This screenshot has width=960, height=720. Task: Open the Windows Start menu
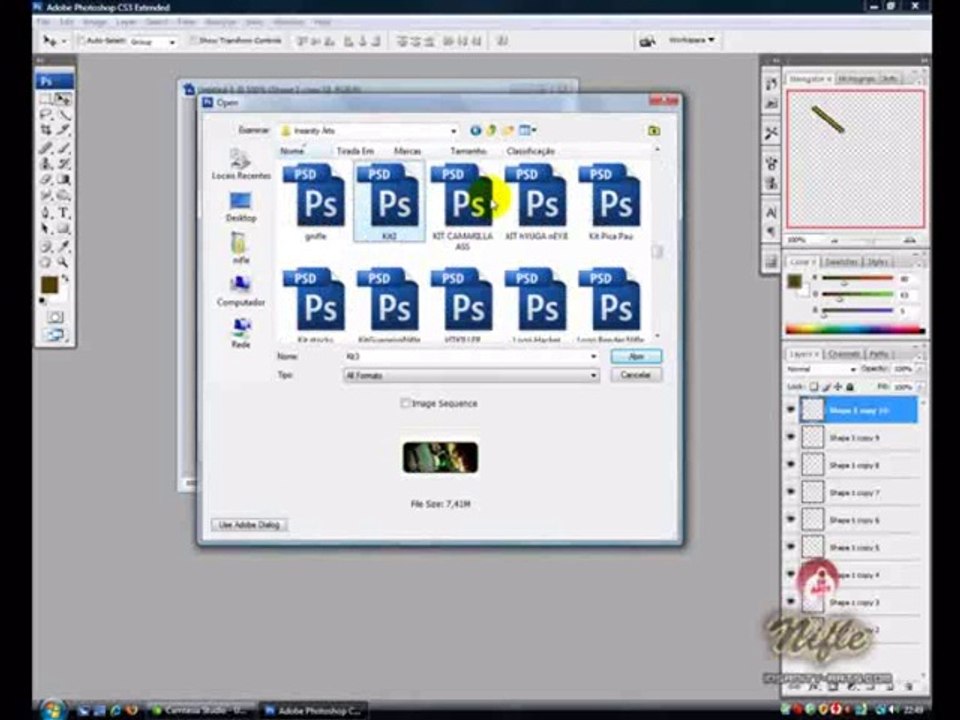pyautogui.click(x=53, y=709)
